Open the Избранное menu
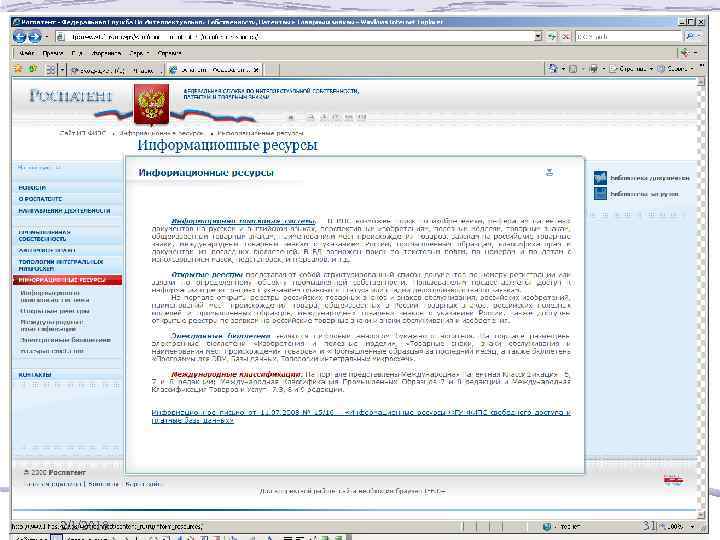The height and width of the screenshot is (540, 720). 106,53
